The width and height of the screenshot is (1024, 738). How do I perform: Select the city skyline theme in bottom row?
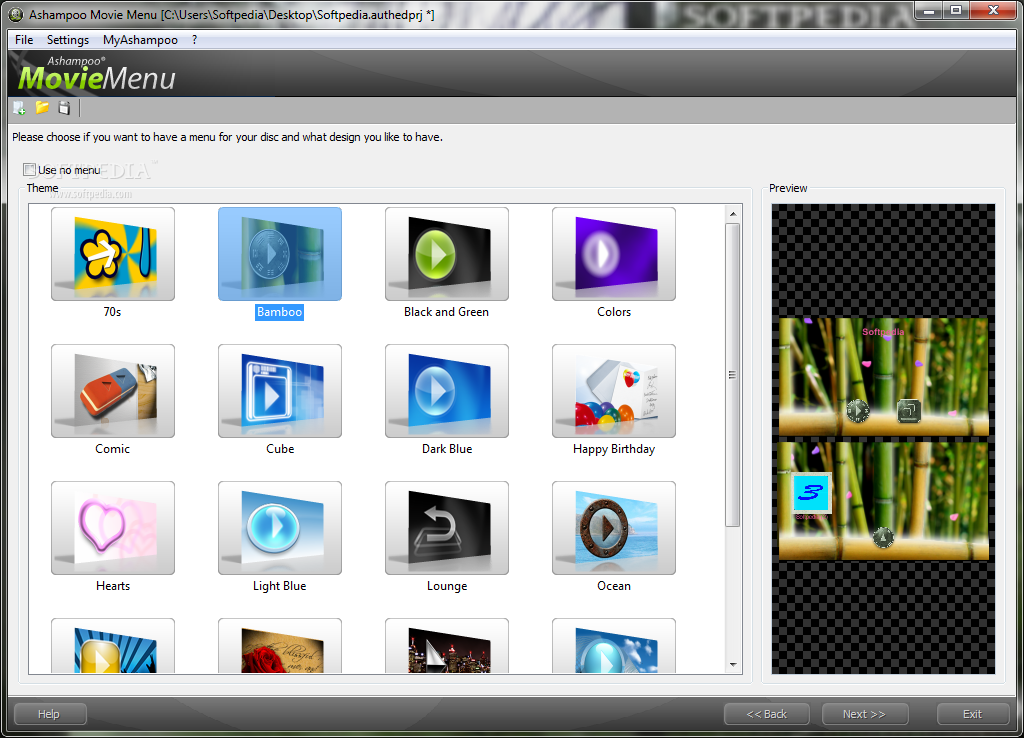(x=447, y=646)
